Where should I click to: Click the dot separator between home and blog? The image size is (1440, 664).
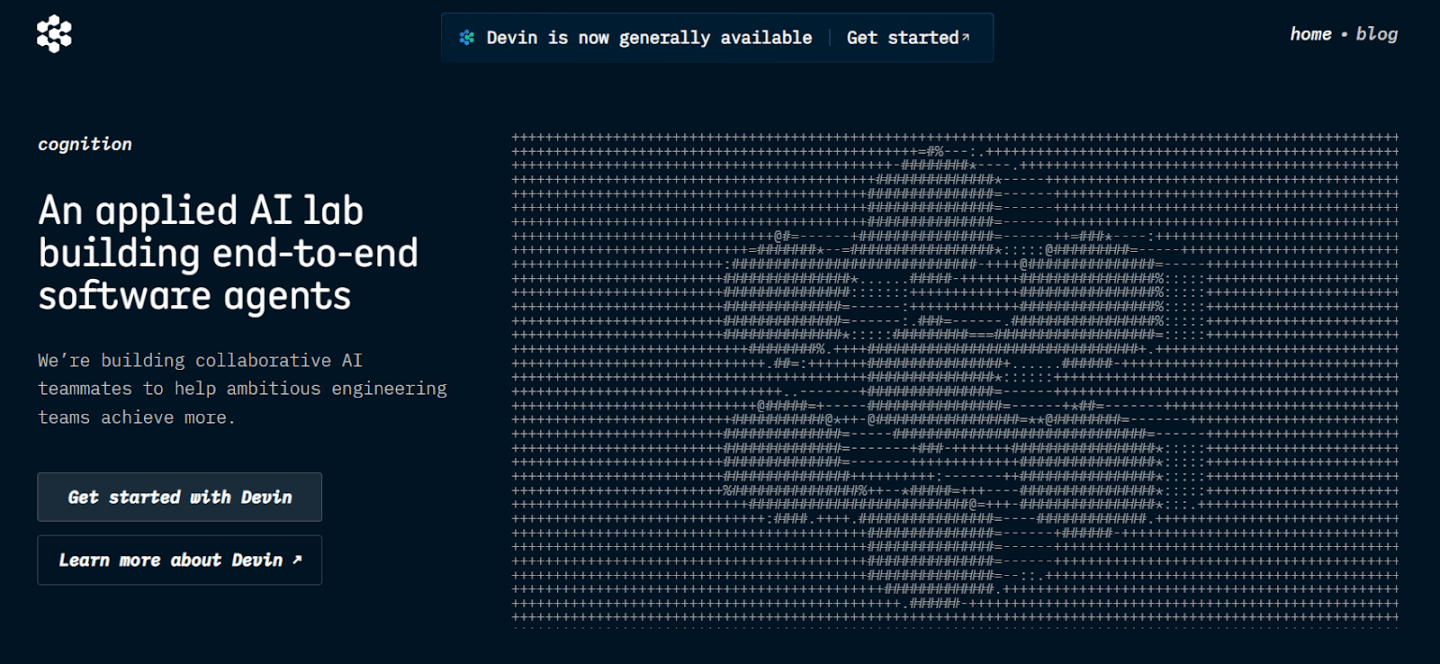pos(1344,35)
